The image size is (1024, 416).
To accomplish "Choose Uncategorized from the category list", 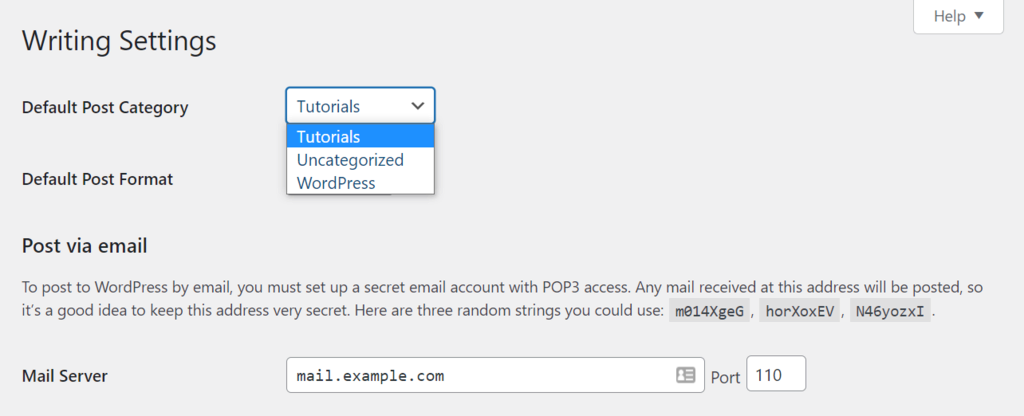I will pos(350,160).
